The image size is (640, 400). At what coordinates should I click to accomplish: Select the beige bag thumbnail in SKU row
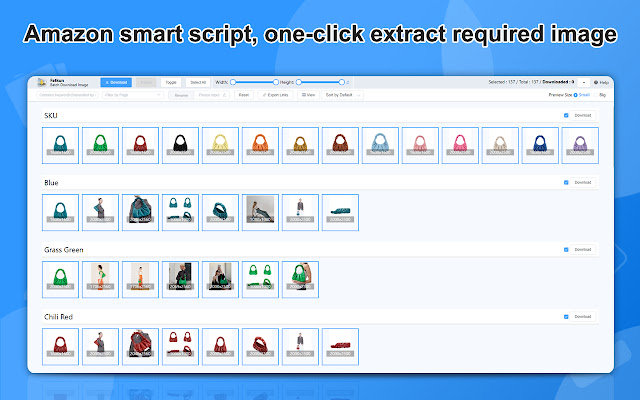(x=500, y=145)
